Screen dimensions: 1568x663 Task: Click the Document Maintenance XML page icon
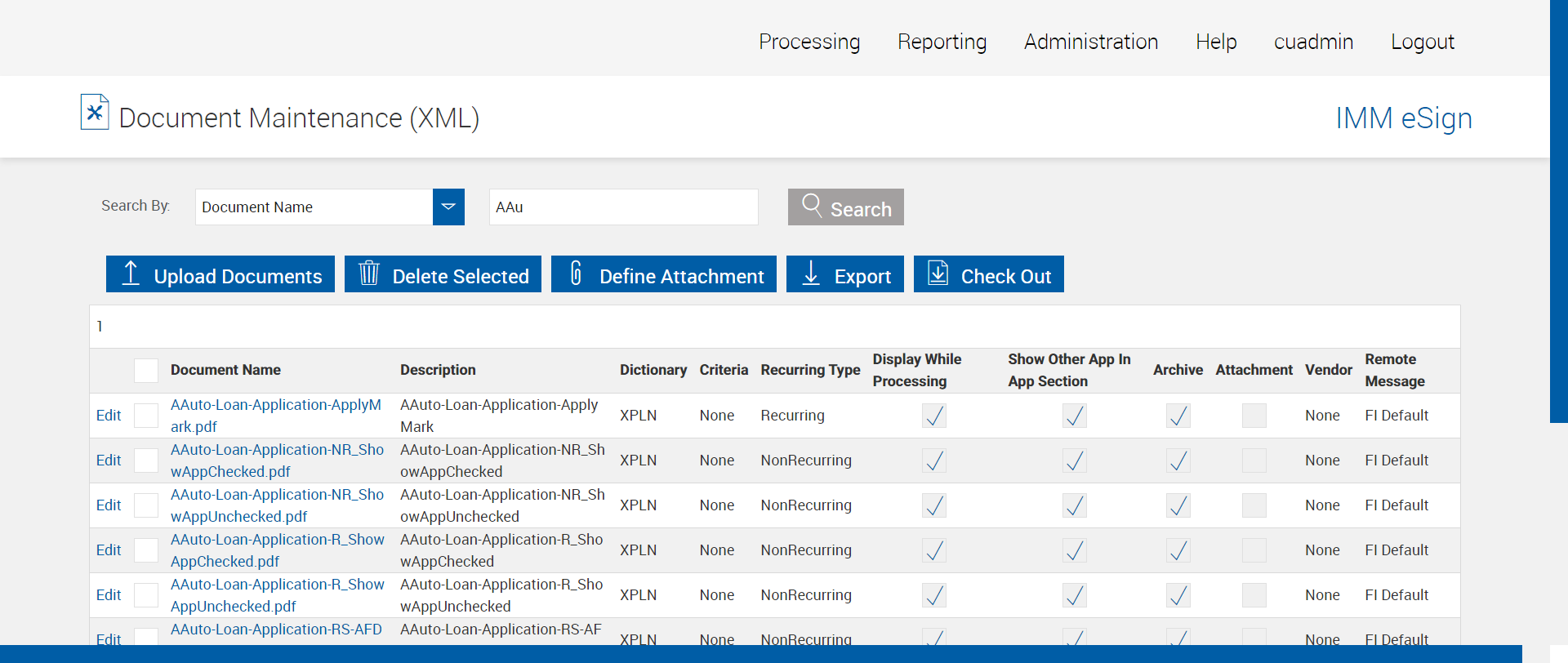(x=95, y=113)
